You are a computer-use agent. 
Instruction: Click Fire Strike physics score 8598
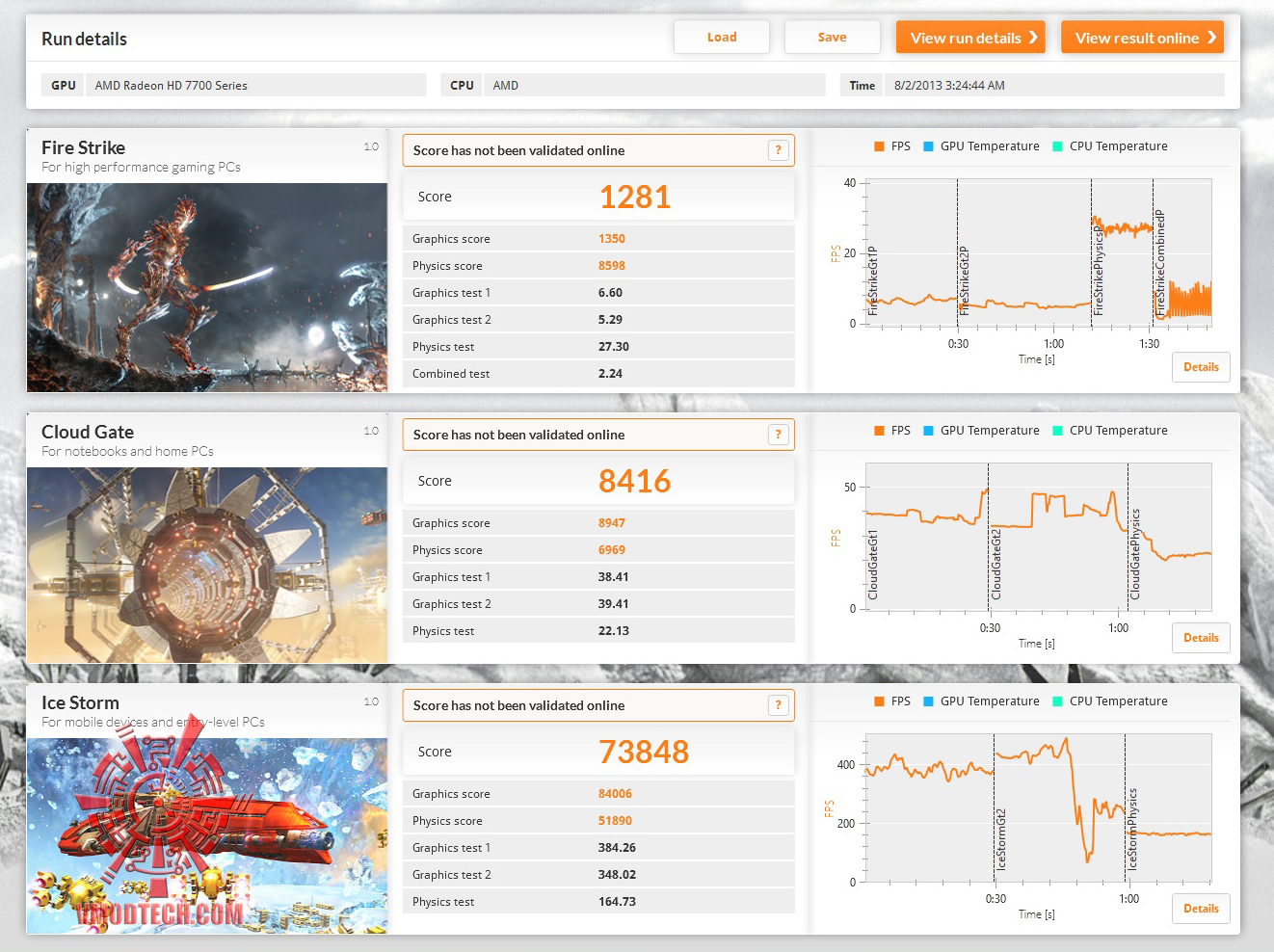612,266
